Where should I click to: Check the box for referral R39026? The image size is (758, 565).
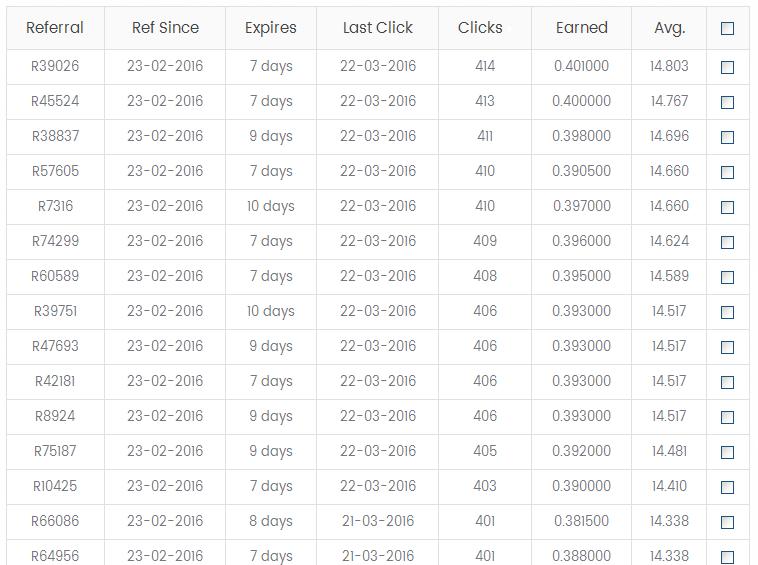pos(727,67)
